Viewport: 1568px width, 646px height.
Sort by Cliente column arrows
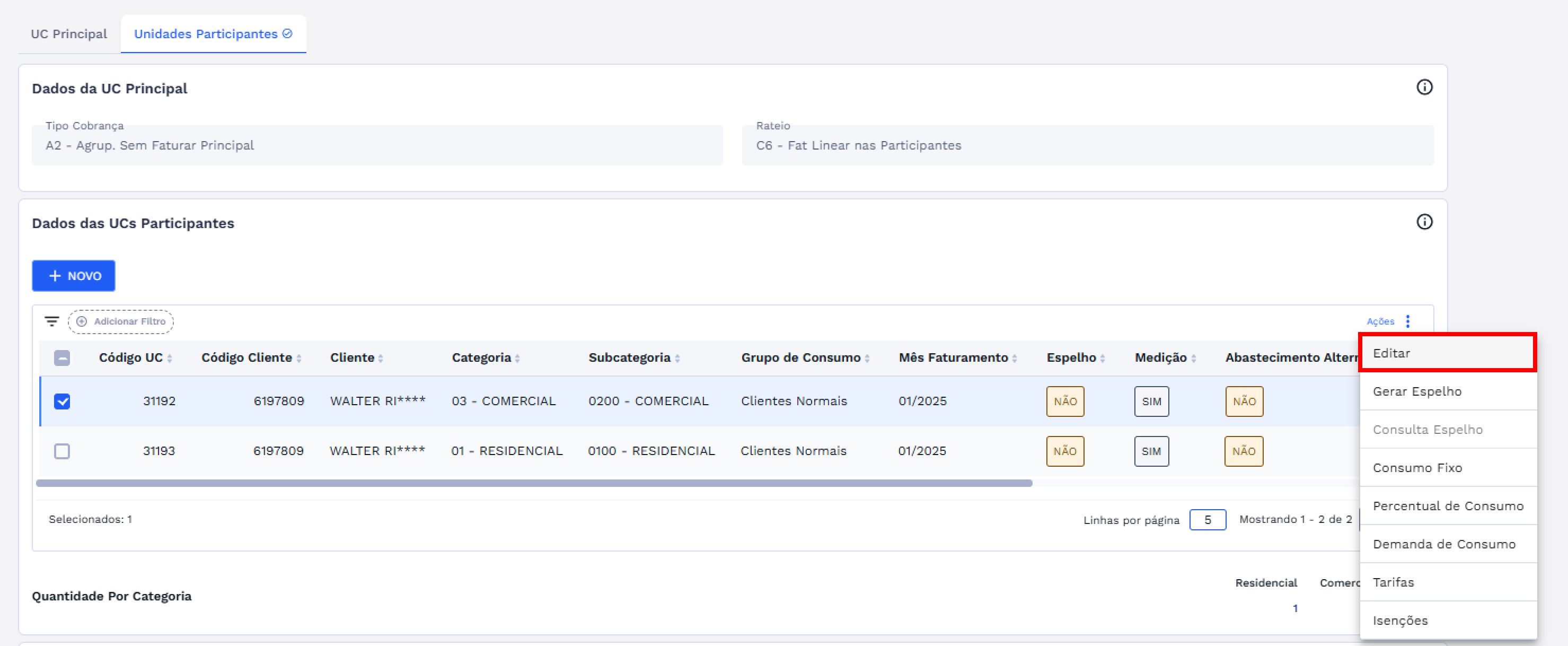pos(381,359)
